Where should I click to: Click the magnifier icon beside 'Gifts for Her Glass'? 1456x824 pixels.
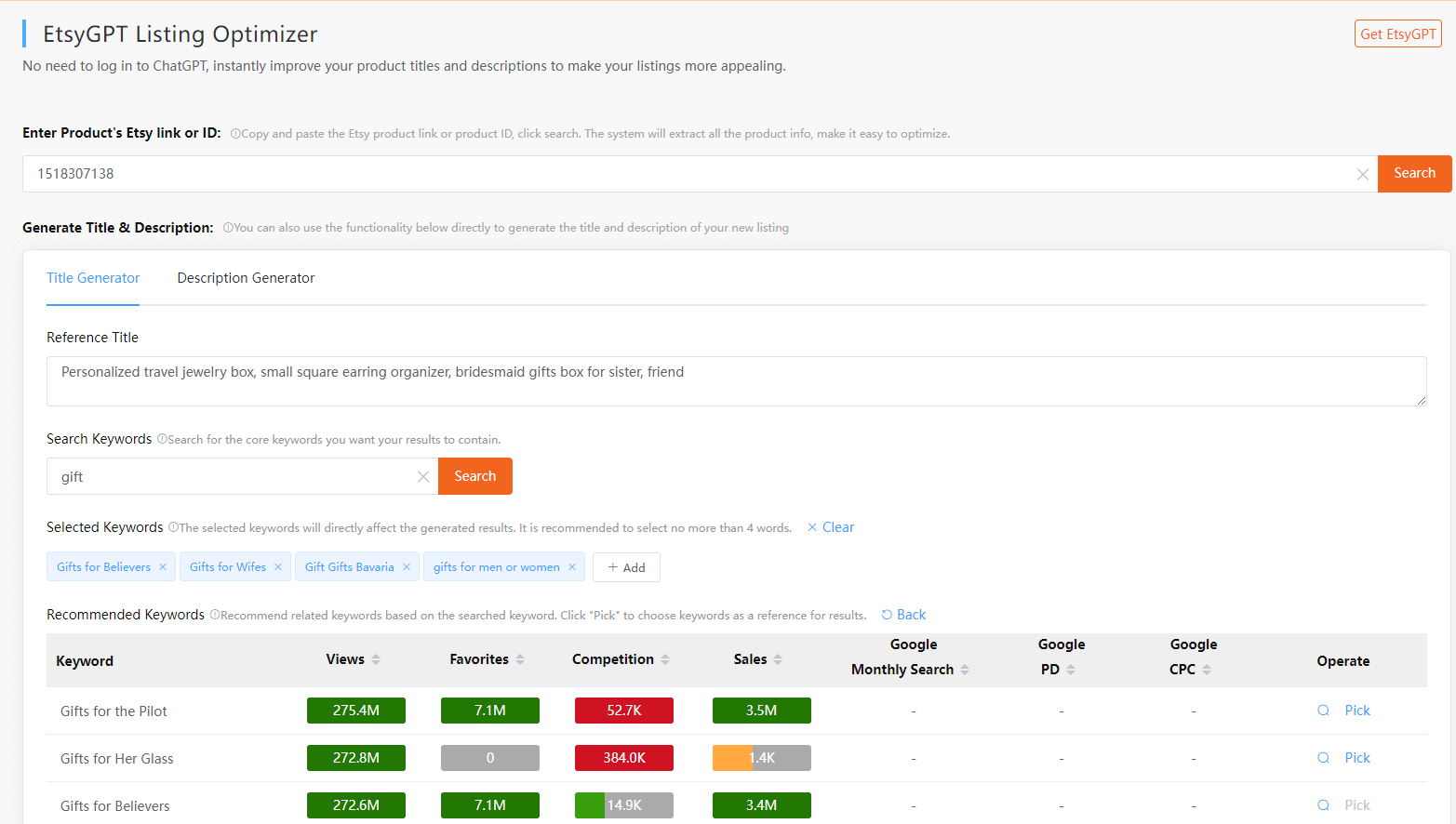tap(1323, 757)
